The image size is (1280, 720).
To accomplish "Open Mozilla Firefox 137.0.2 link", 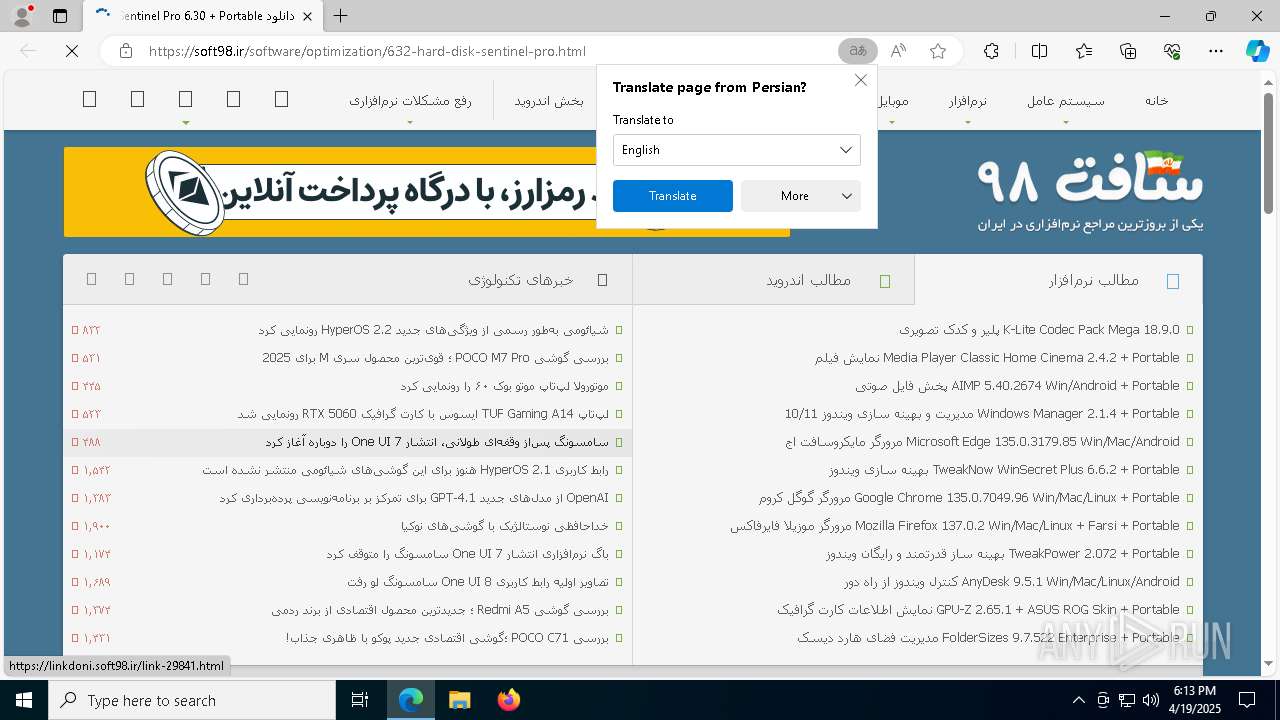I will click(x=955, y=526).
